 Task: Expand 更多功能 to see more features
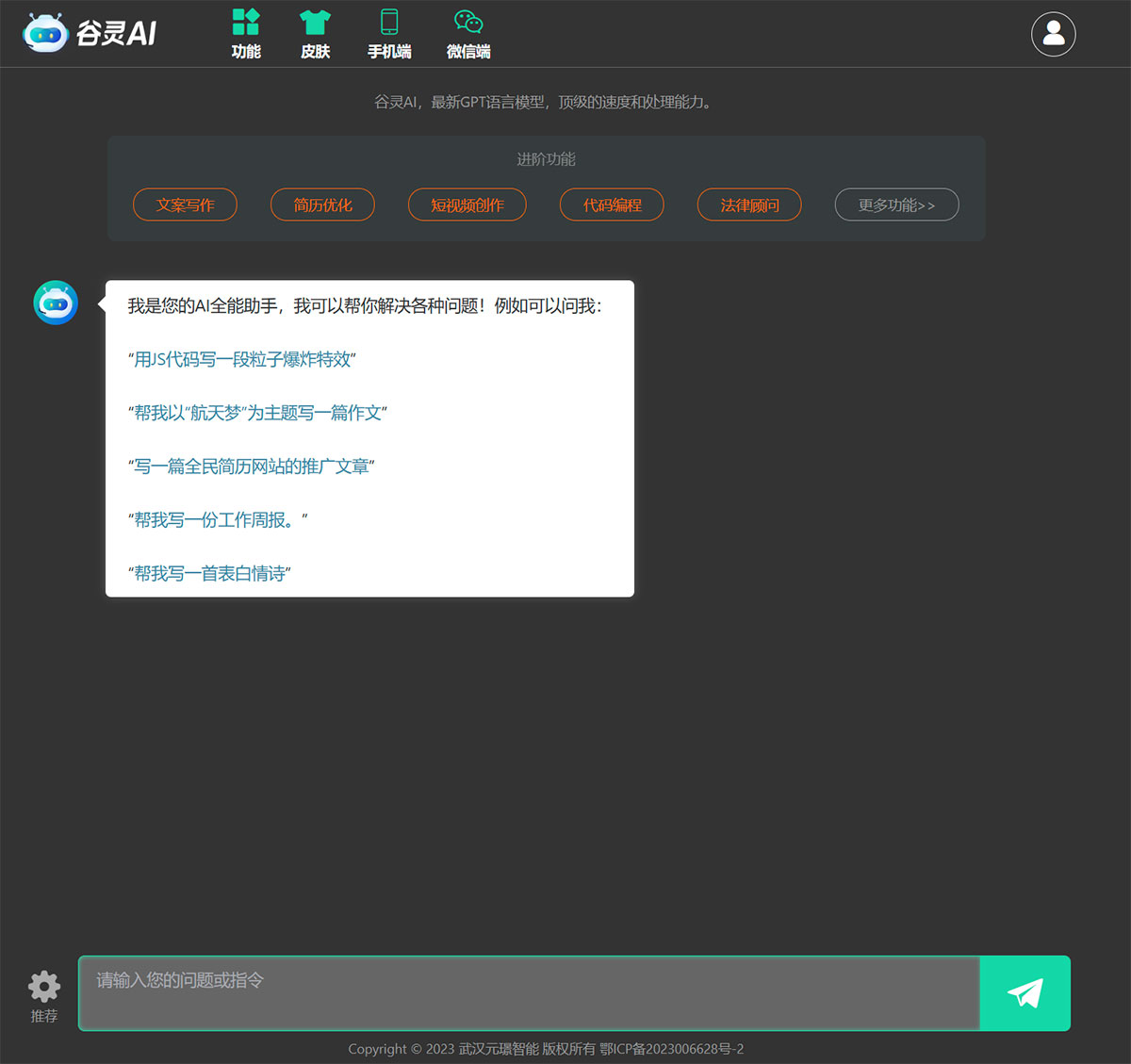(896, 205)
